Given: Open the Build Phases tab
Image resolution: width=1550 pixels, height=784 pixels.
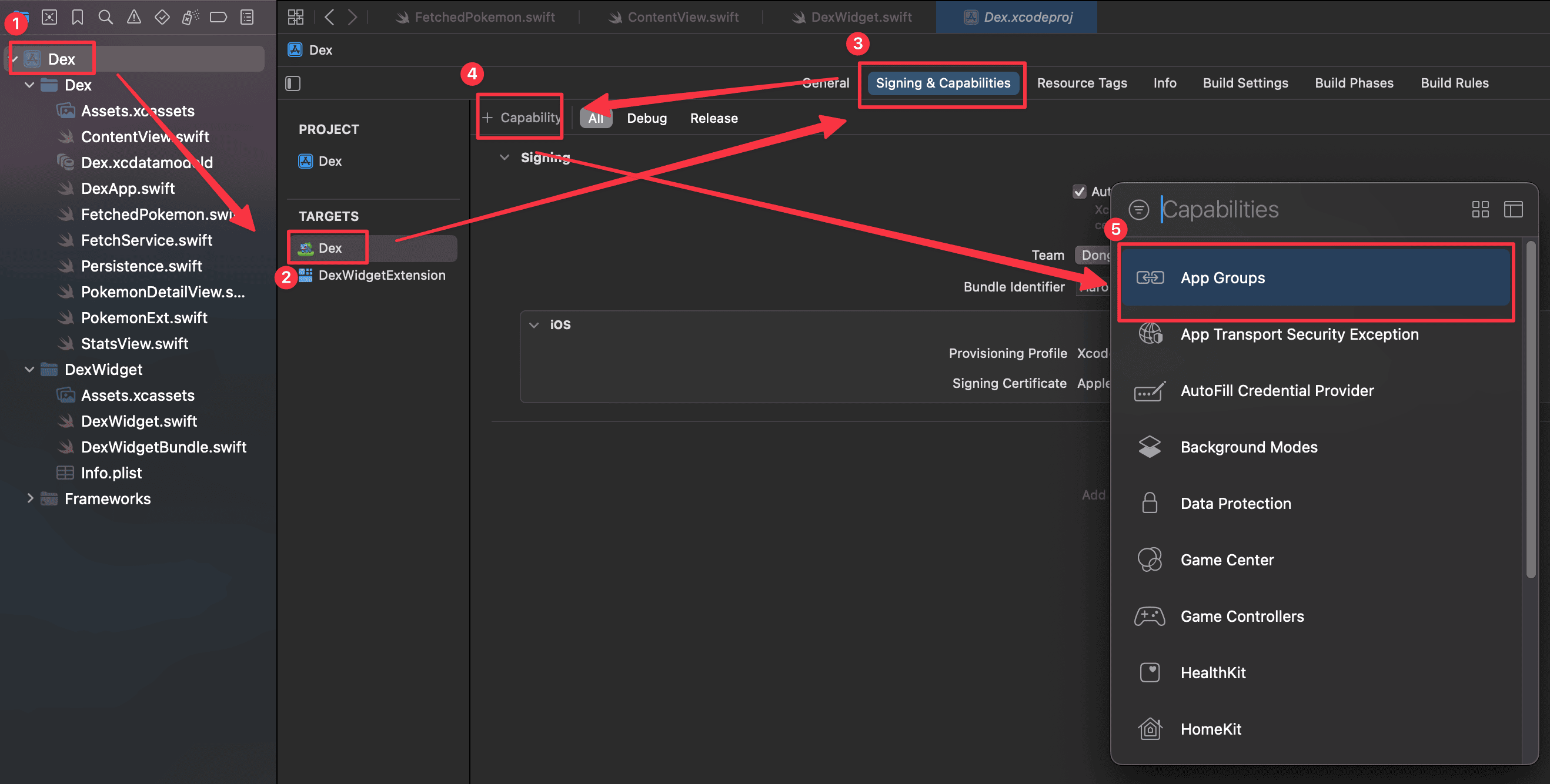Looking at the screenshot, I should point(1354,83).
